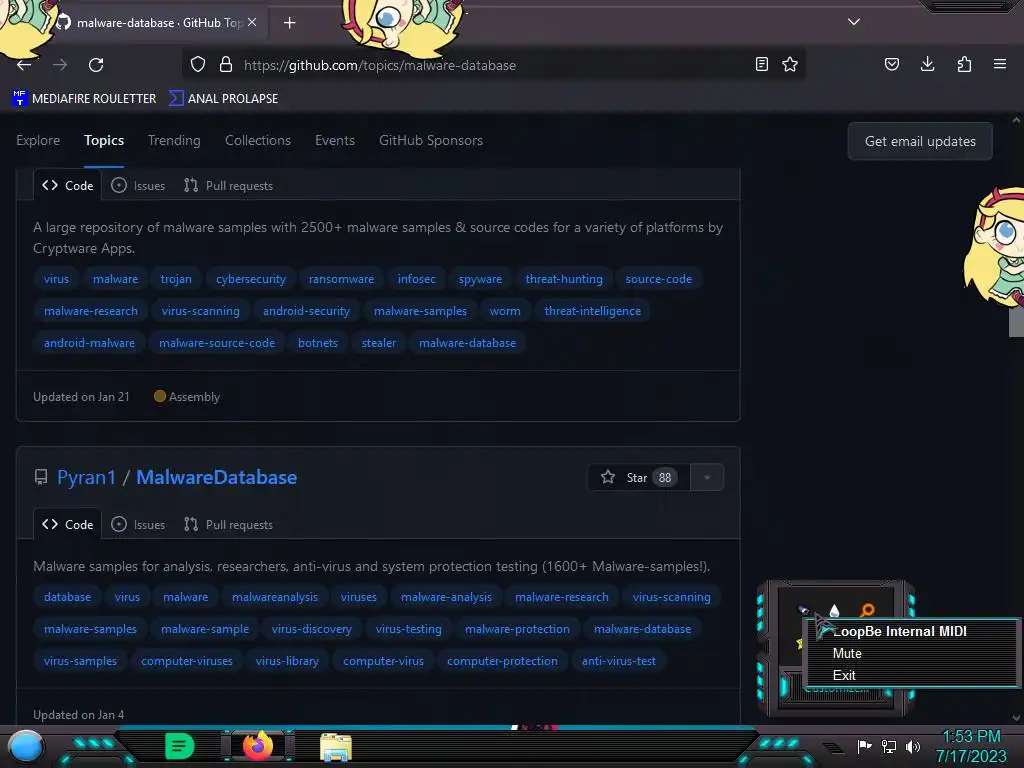Open the MalwareDatabase repository link
The width and height of the screenshot is (1024, 768).
pos(217,477)
